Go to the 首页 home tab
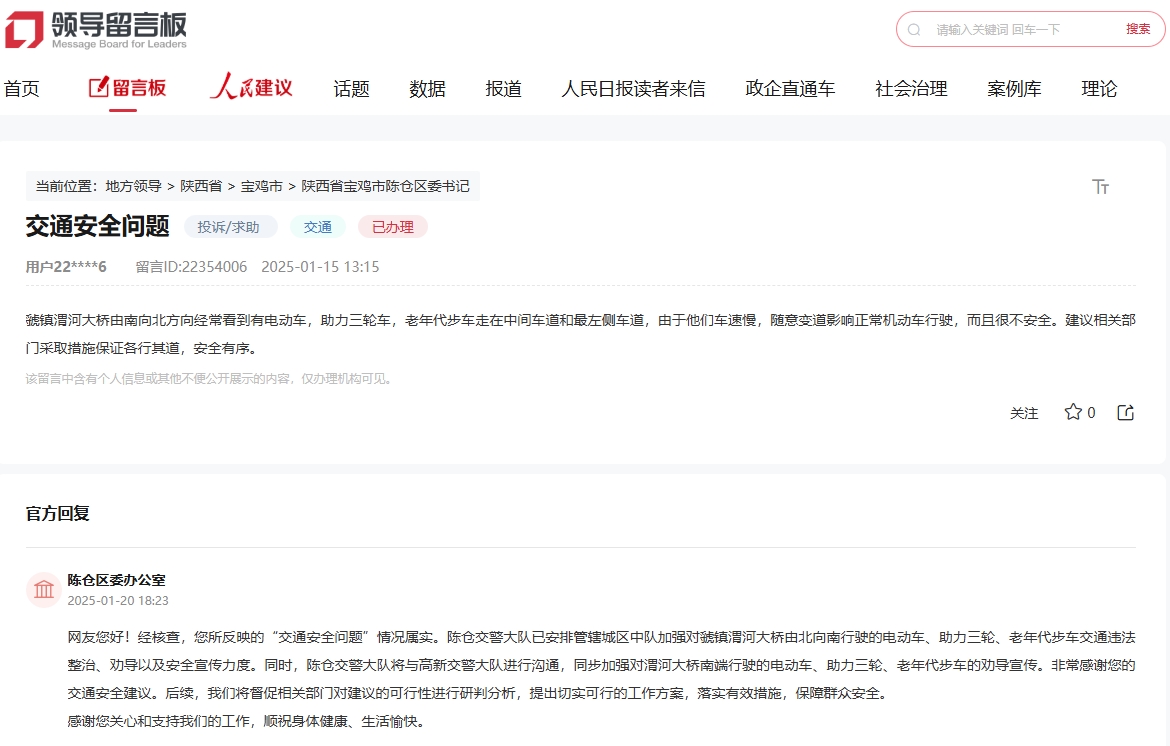 coord(22,89)
